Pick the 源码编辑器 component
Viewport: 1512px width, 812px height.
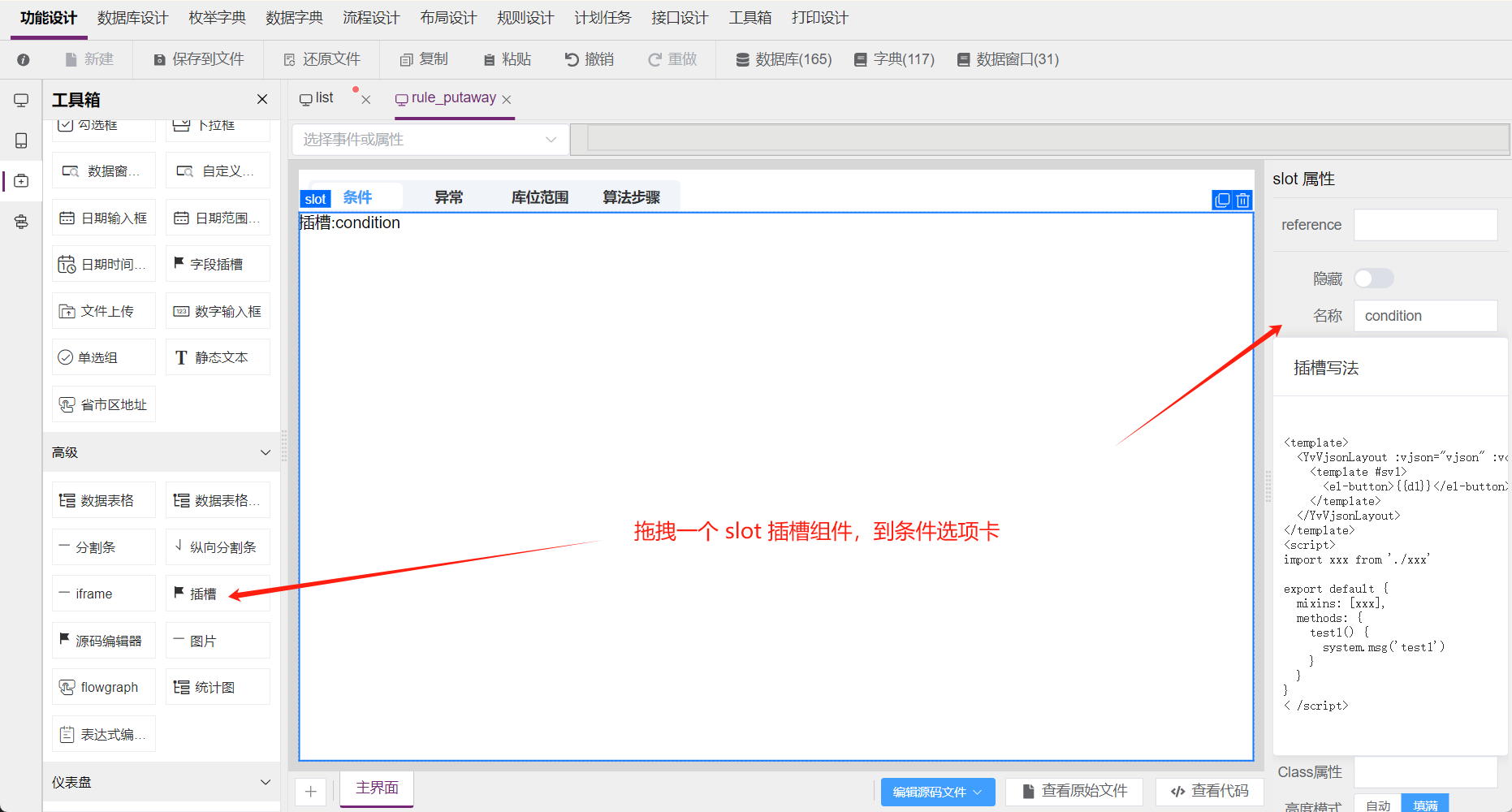click(x=104, y=641)
